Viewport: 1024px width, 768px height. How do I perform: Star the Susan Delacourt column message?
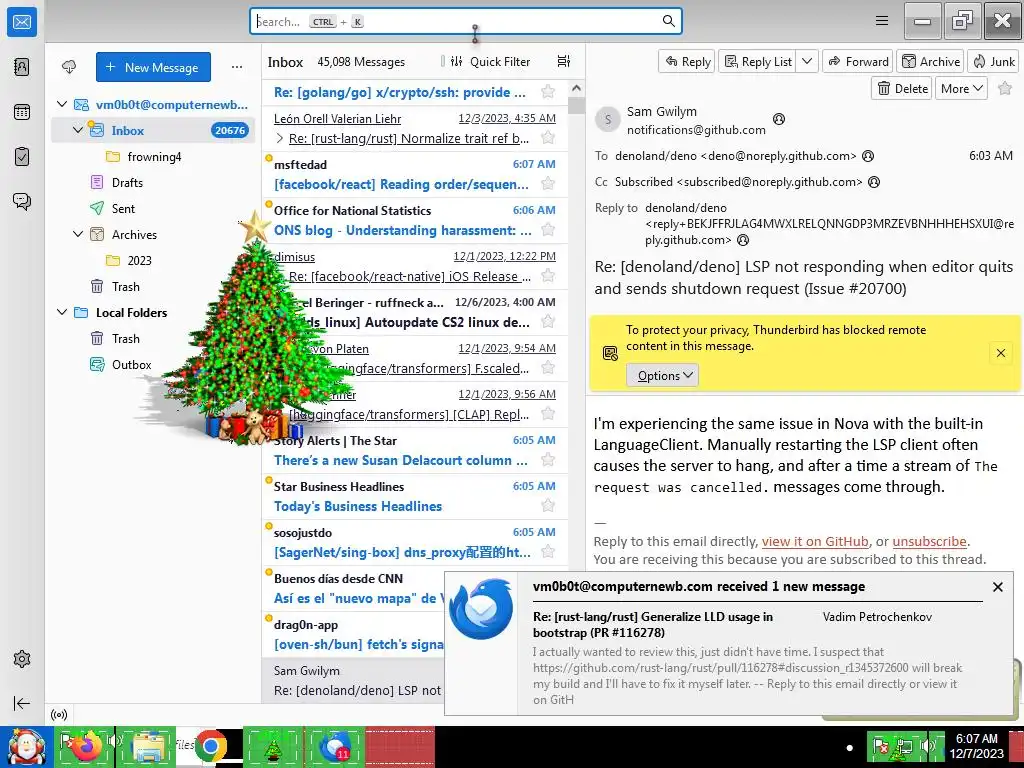coord(548,460)
